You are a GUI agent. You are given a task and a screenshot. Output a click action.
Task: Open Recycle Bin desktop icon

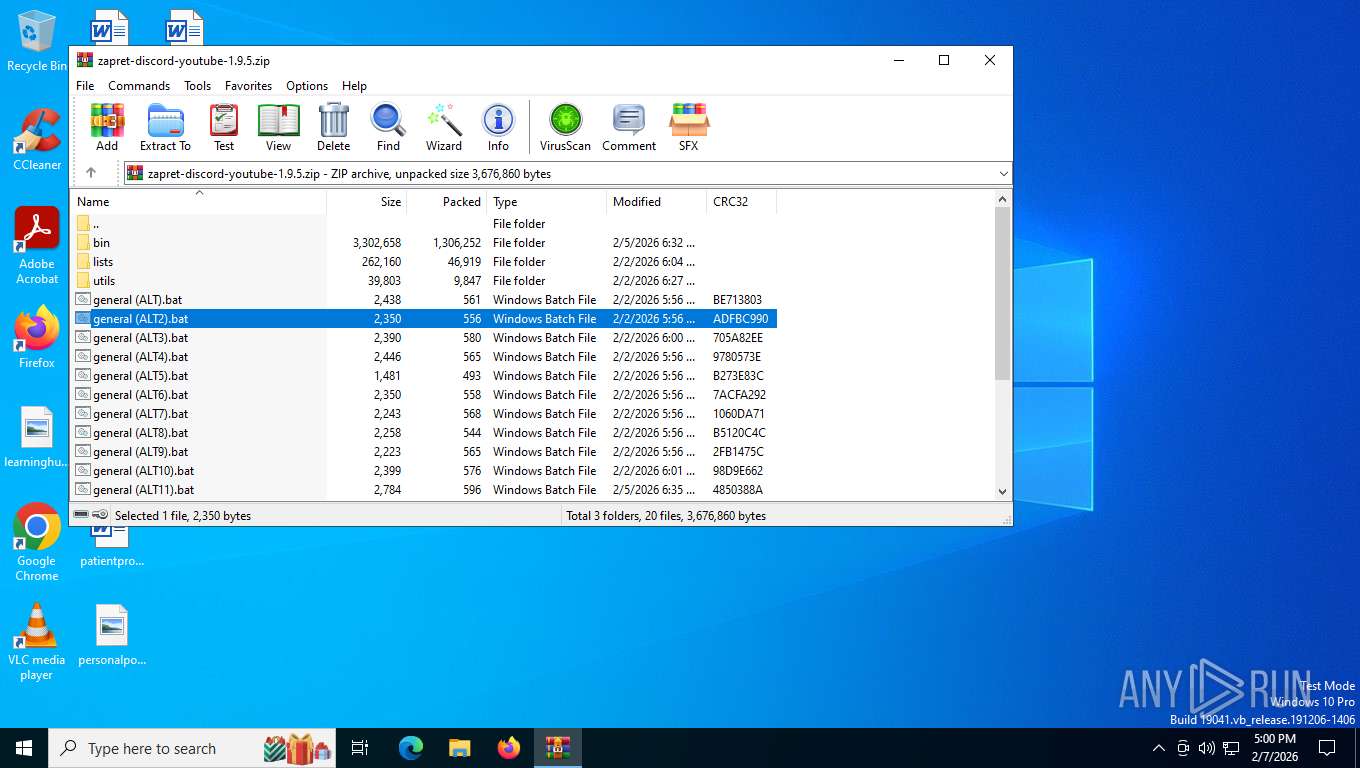point(37,41)
